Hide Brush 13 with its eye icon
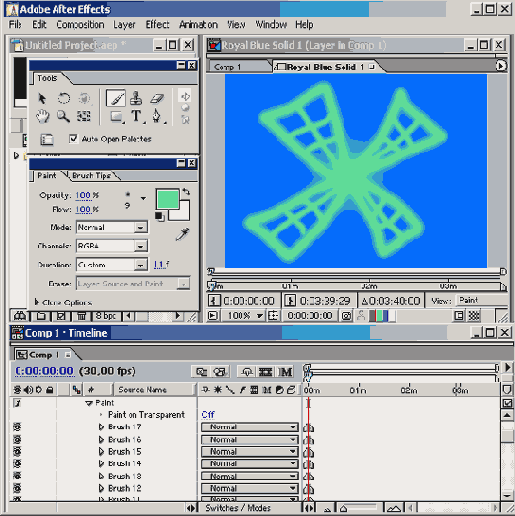Screen dimensions: 515x516 click(x=17, y=476)
